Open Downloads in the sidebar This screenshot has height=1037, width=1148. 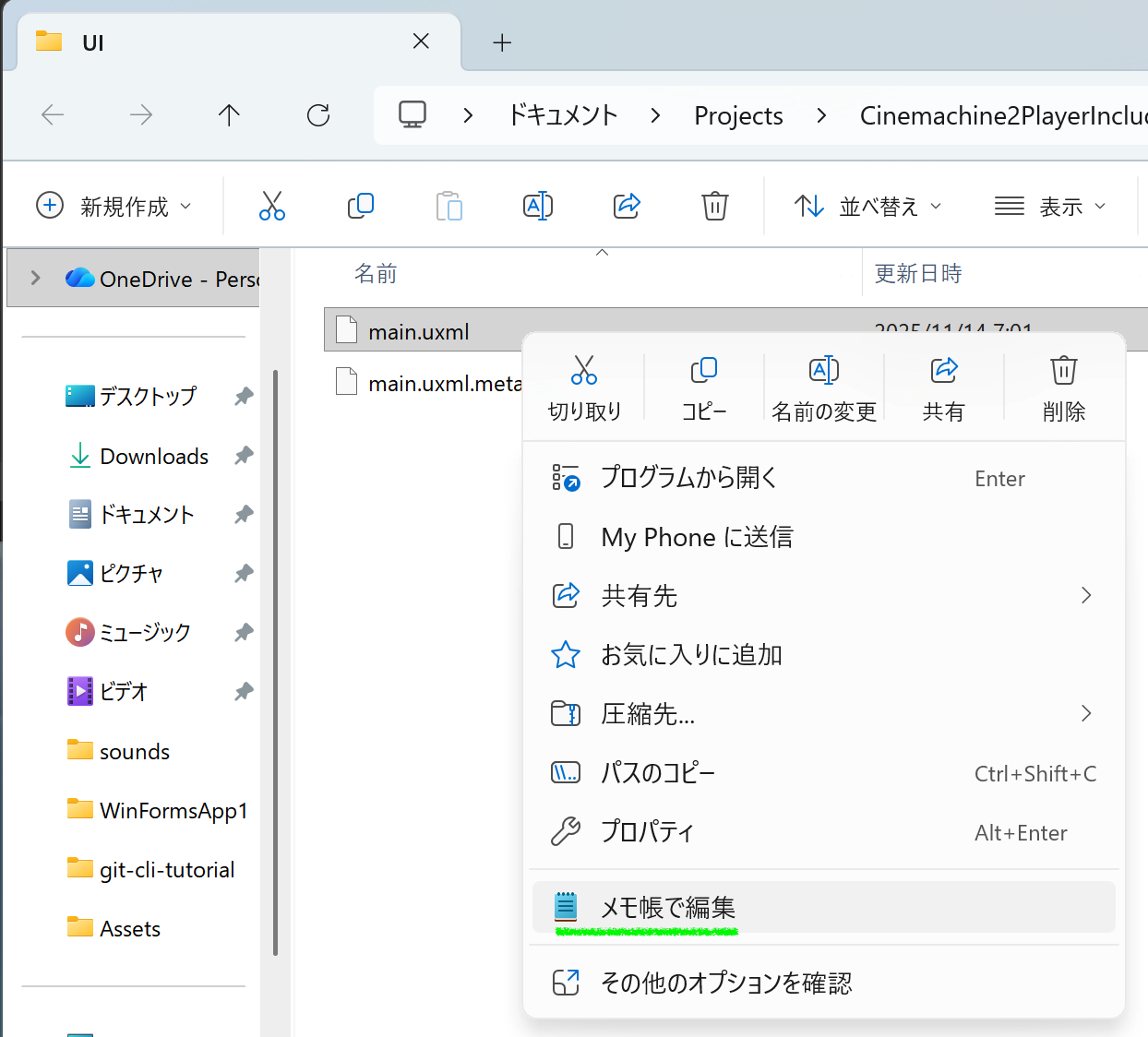(153, 457)
